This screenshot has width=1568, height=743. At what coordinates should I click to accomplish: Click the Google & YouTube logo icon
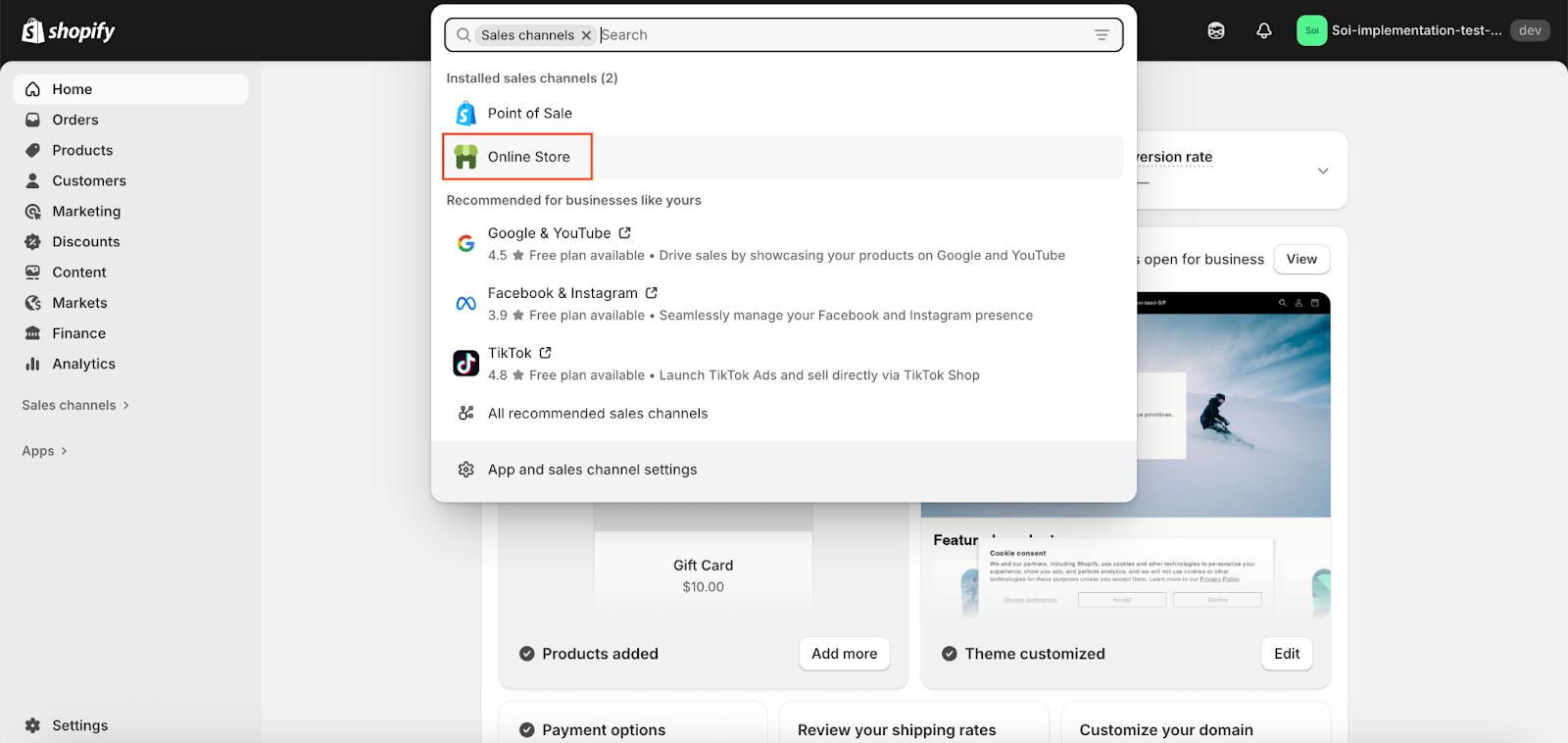click(x=466, y=244)
